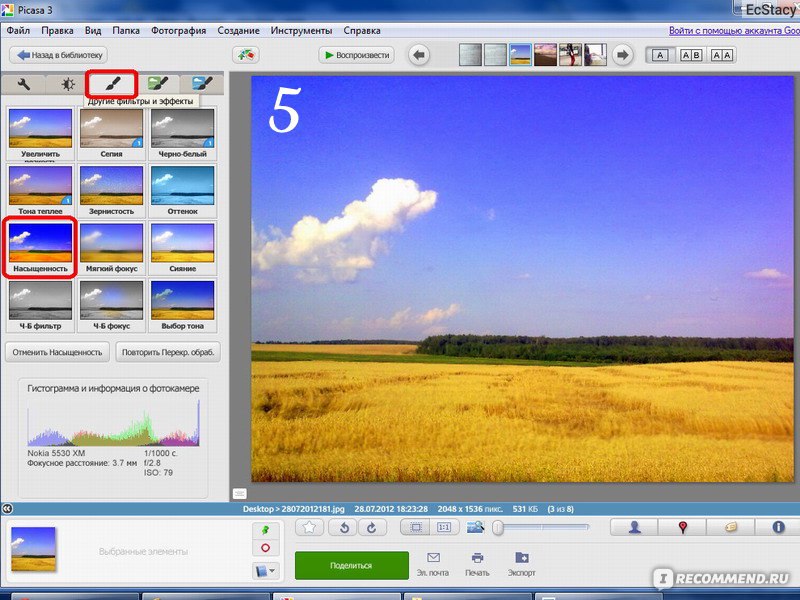Viewport: 800px width, 600px height.
Task: Switch to the lighting tuning tab
Action: (x=67, y=84)
